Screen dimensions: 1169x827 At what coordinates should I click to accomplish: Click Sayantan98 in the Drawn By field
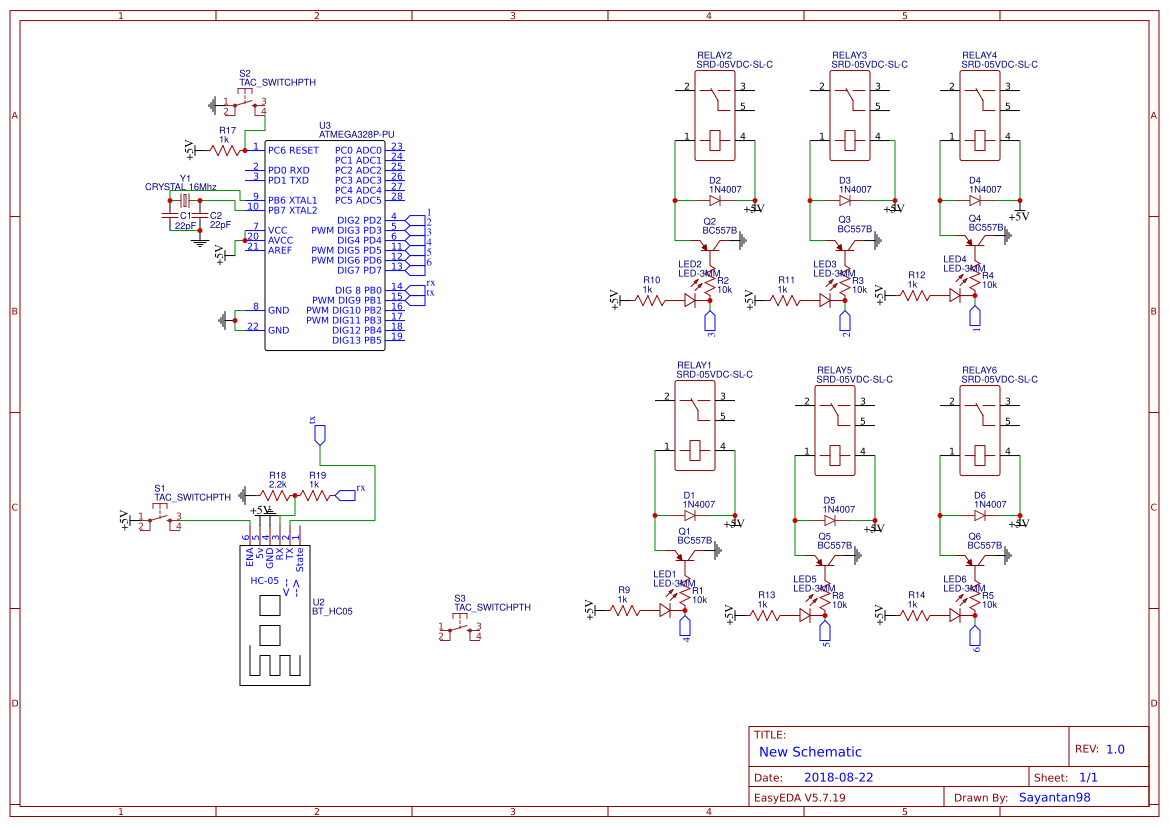point(1054,796)
